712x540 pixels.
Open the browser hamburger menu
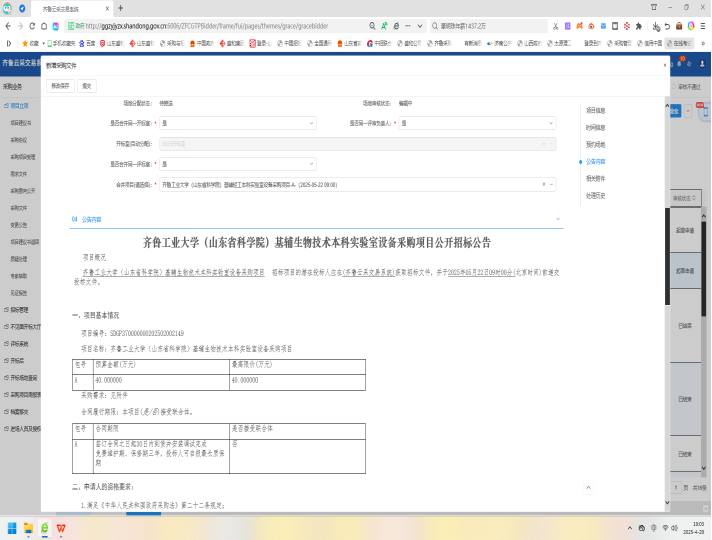pos(702,26)
